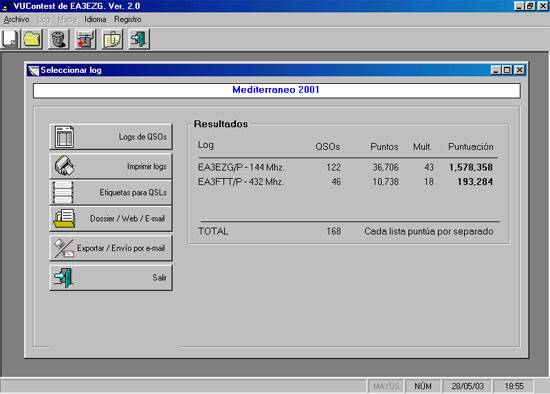Close the Seleccionar log window

pyautogui.click(x=519, y=70)
